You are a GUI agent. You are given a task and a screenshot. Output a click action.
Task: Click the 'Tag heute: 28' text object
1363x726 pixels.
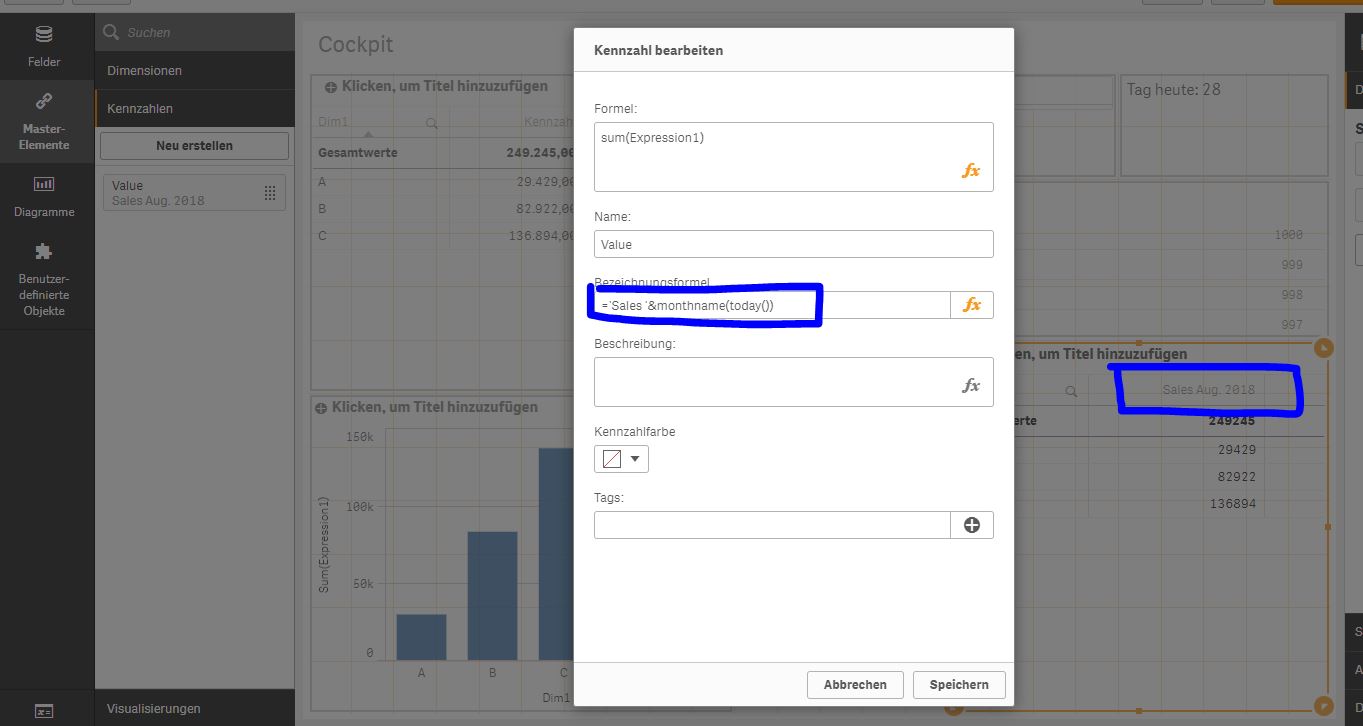pyautogui.click(x=1174, y=89)
